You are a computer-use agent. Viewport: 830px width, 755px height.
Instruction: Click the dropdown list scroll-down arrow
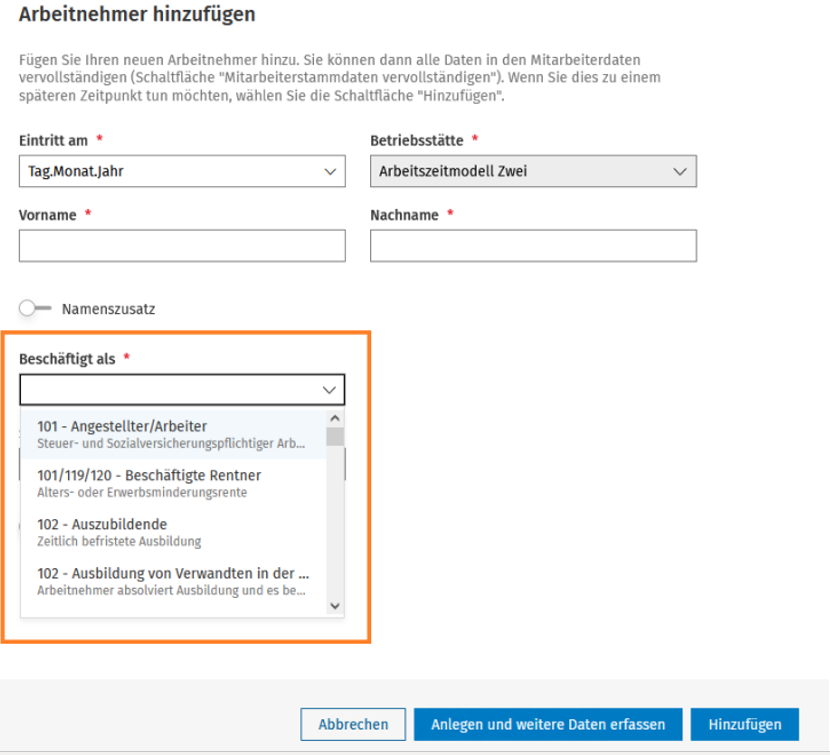pyautogui.click(x=335, y=606)
